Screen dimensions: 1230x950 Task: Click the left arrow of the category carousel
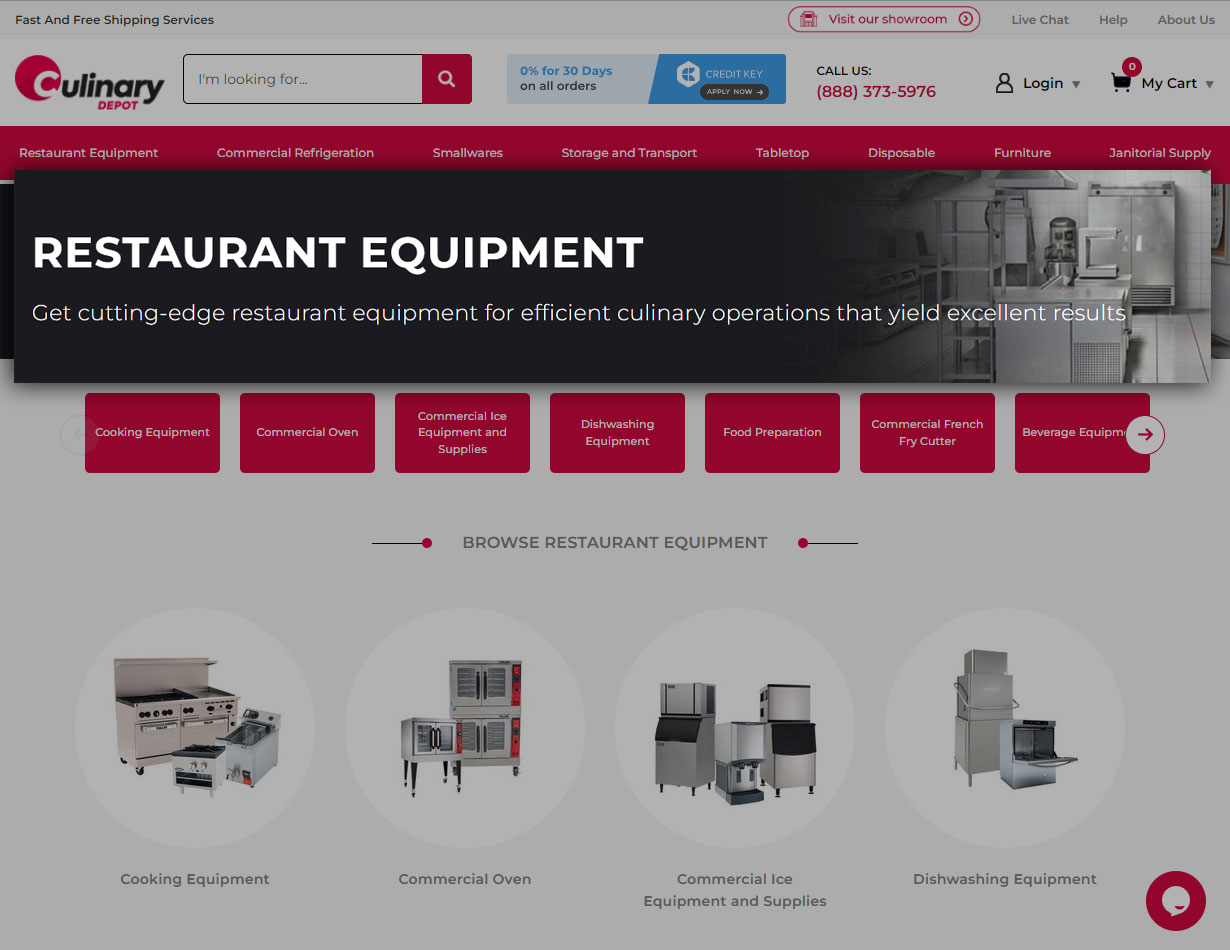pyautogui.click(x=77, y=435)
